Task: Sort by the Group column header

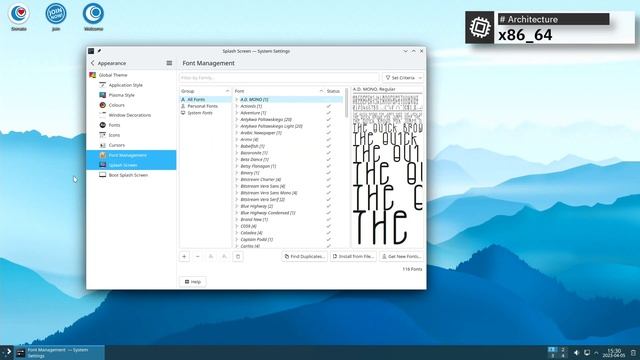Action: pos(206,91)
